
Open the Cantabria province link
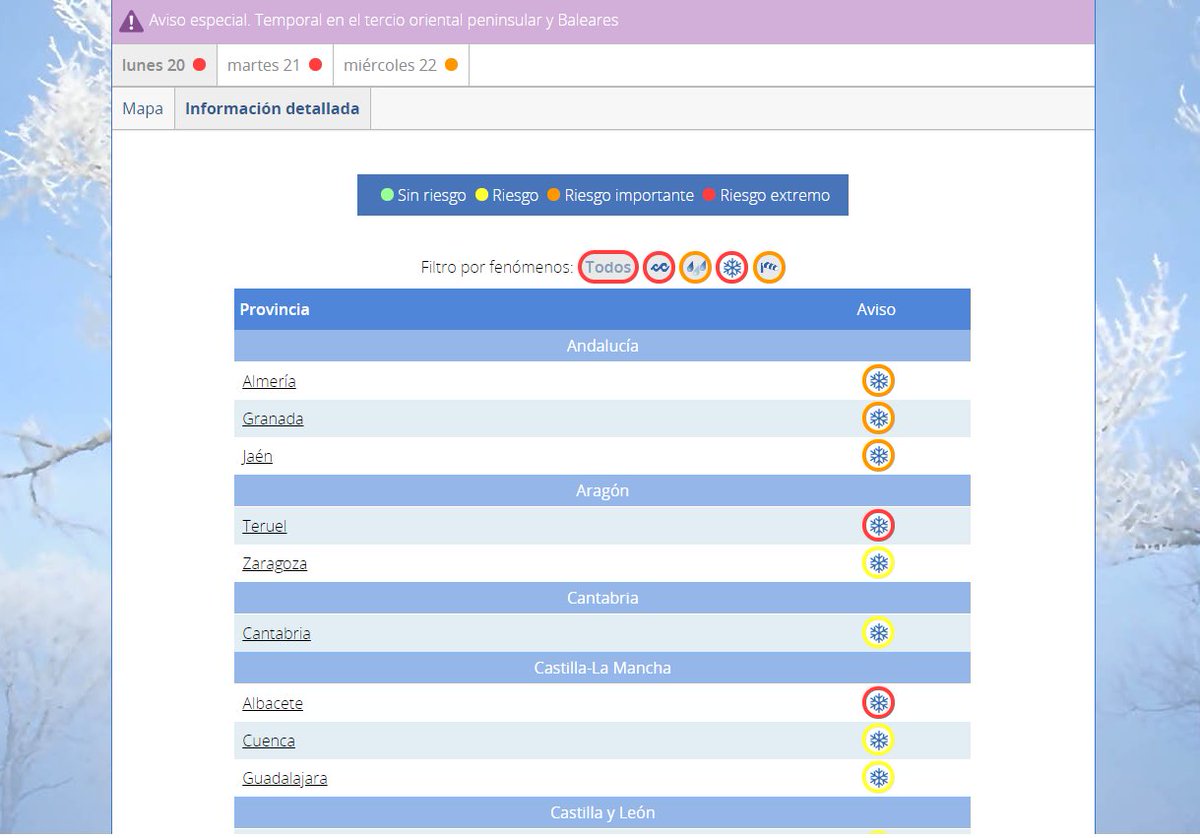coord(276,633)
